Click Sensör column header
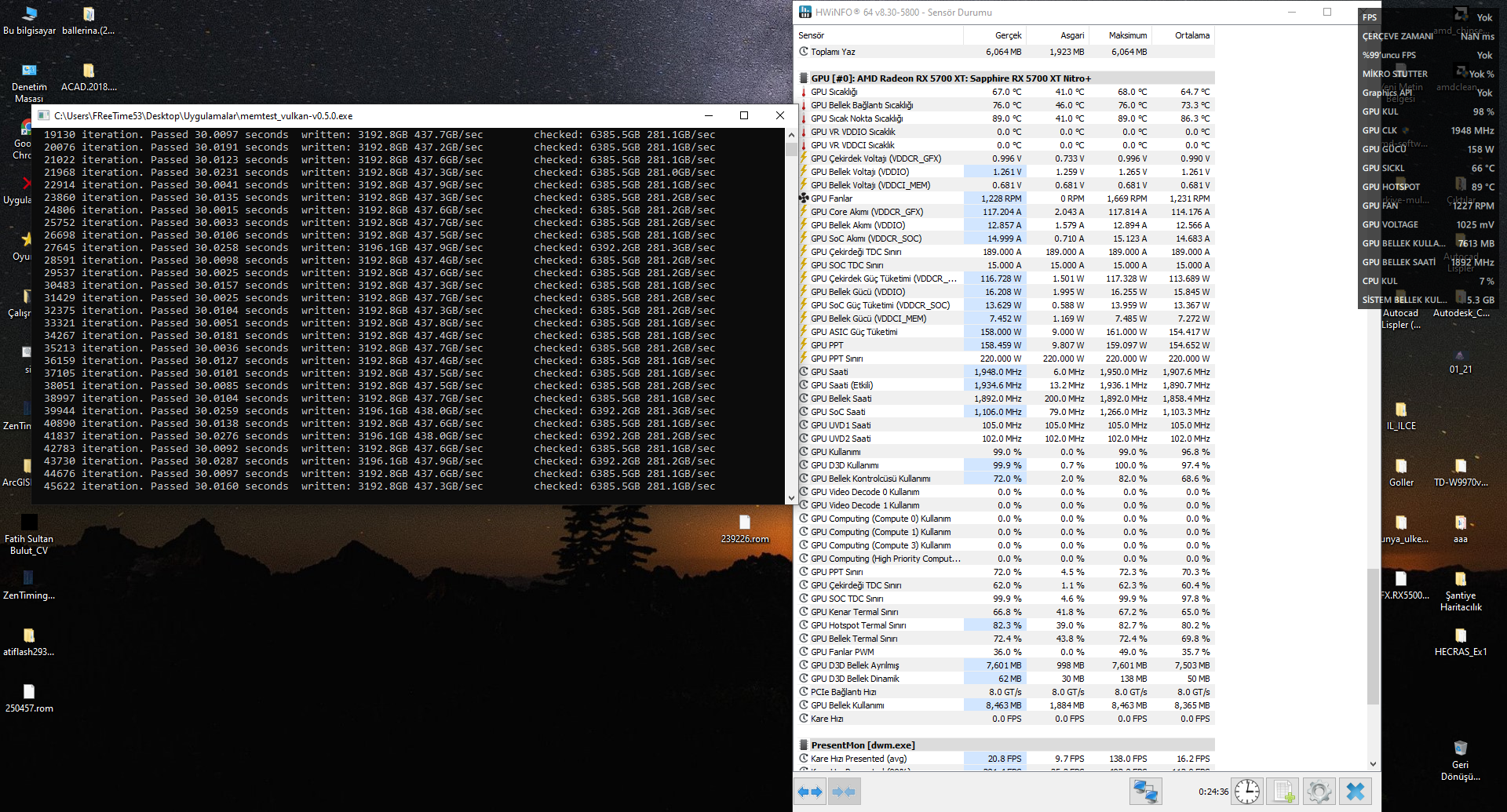Image resolution: width=1507 pixels, height=812 pixels. click(878, 35)
